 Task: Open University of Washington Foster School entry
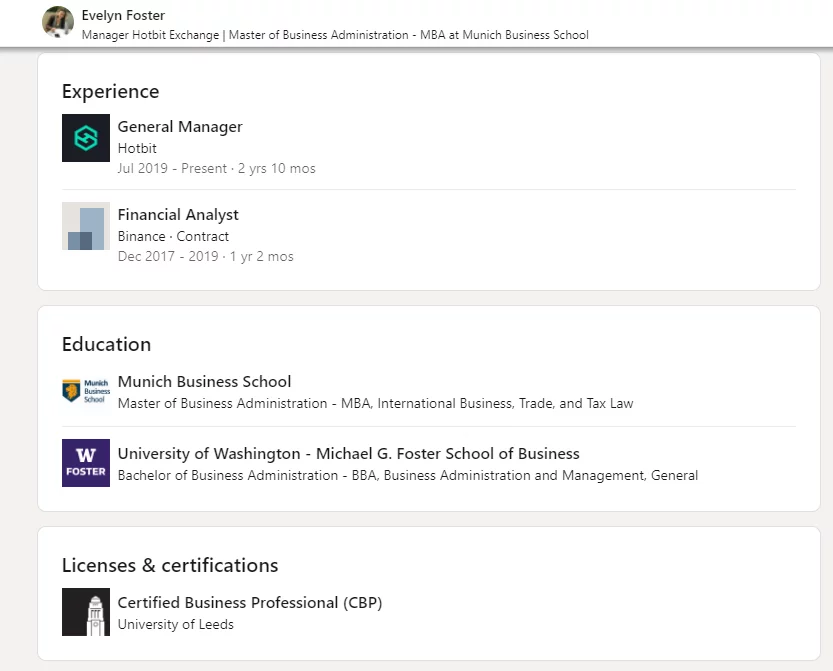(348, 454)
